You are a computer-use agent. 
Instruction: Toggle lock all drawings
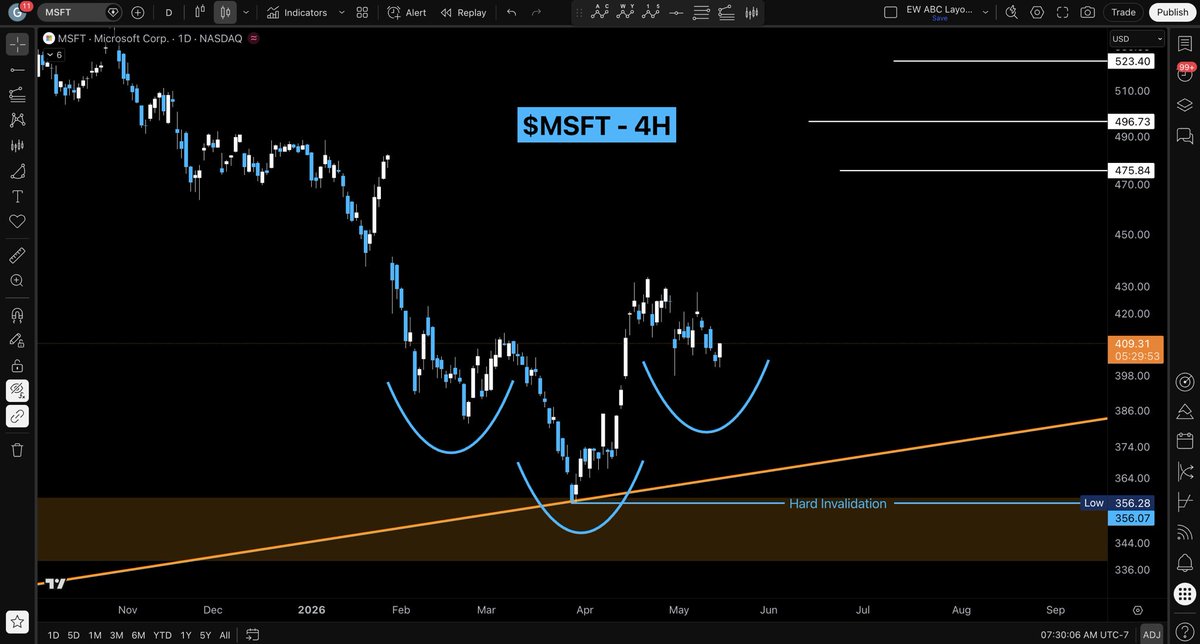17,366
